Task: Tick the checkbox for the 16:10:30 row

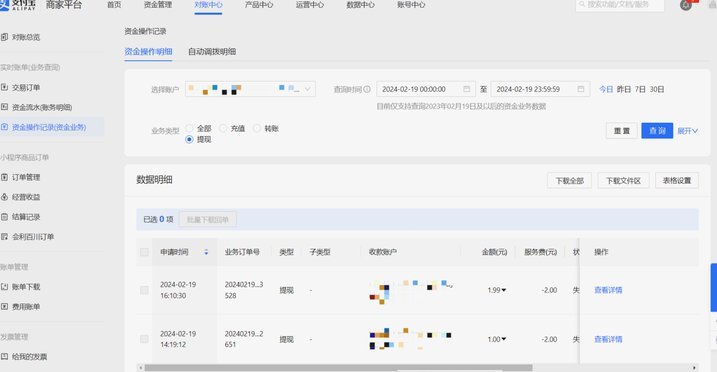Action: pos(144,290)
